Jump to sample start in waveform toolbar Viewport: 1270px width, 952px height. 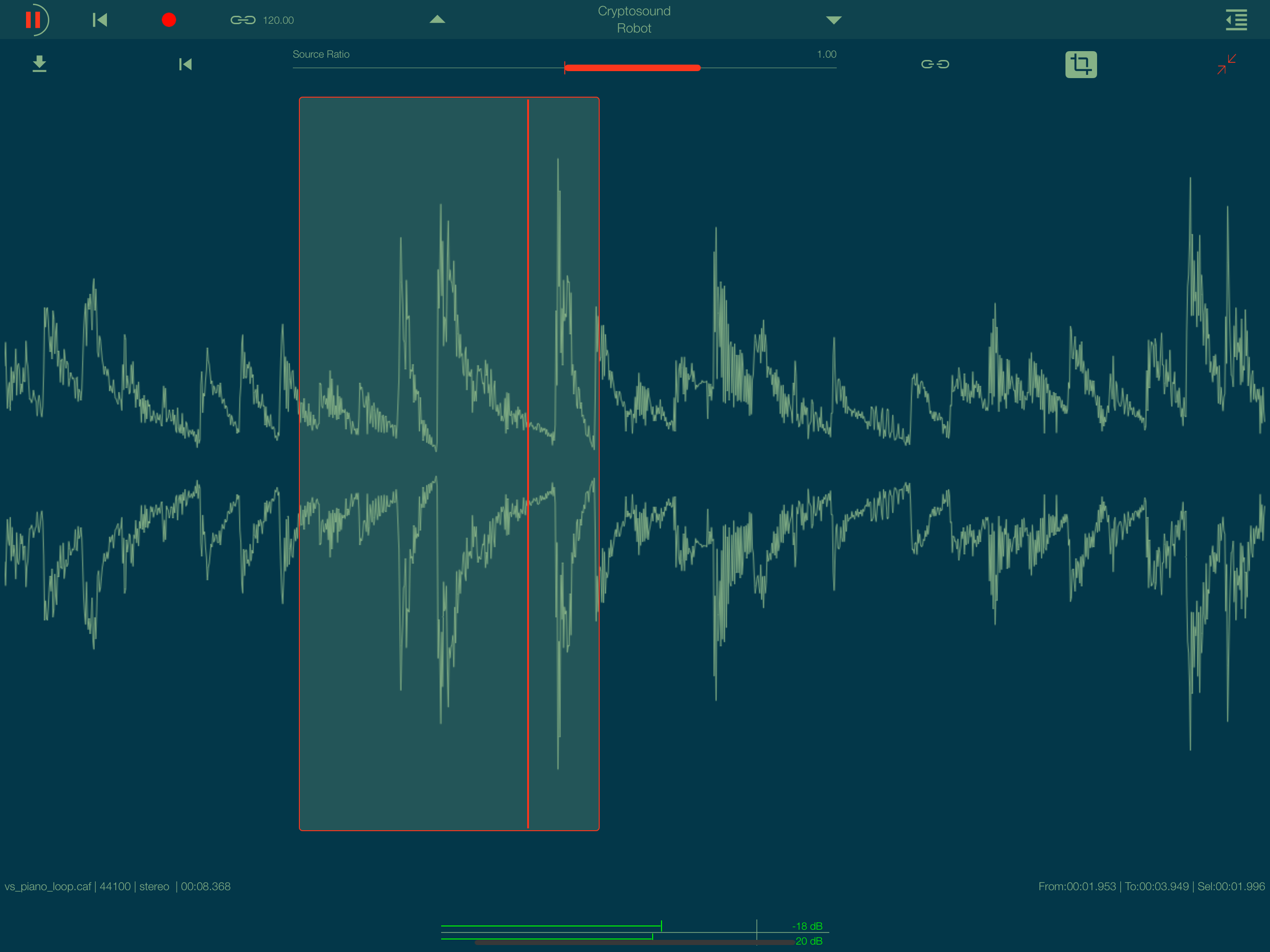(185, 64)
